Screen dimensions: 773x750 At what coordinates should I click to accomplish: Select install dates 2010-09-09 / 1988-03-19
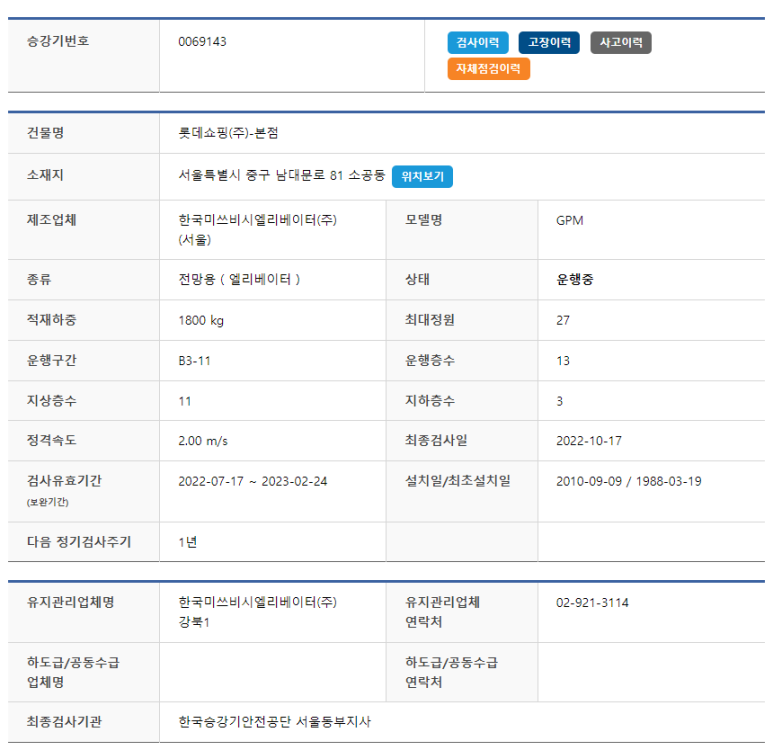[629, 481]
